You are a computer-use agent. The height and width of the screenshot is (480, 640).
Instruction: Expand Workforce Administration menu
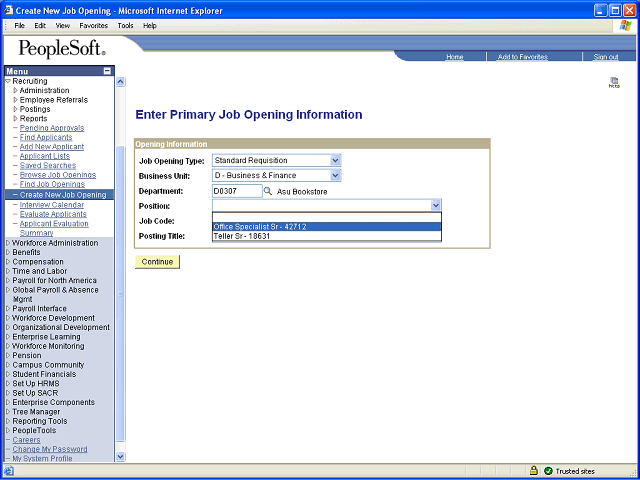(8, 243)
